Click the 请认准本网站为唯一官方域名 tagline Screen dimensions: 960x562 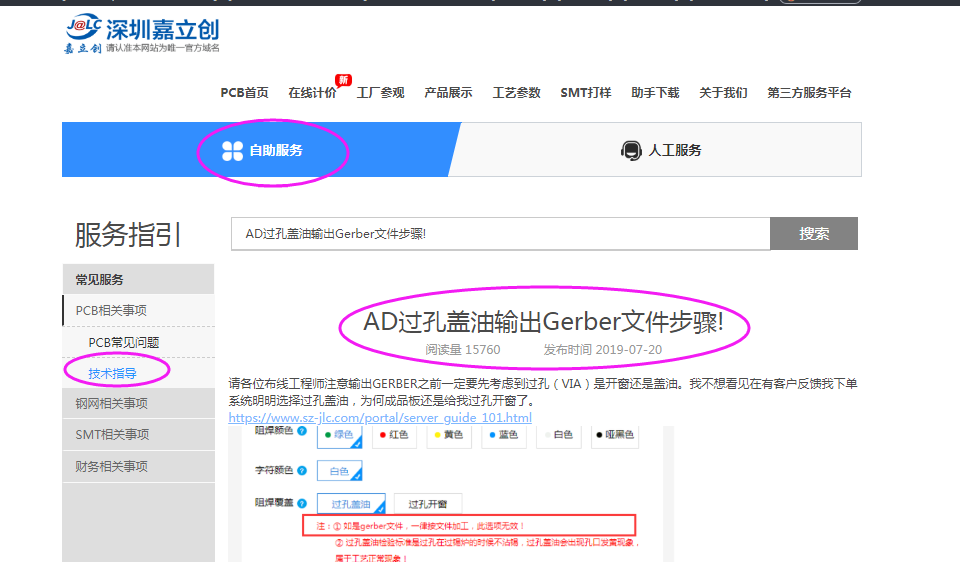click(163, 48)
